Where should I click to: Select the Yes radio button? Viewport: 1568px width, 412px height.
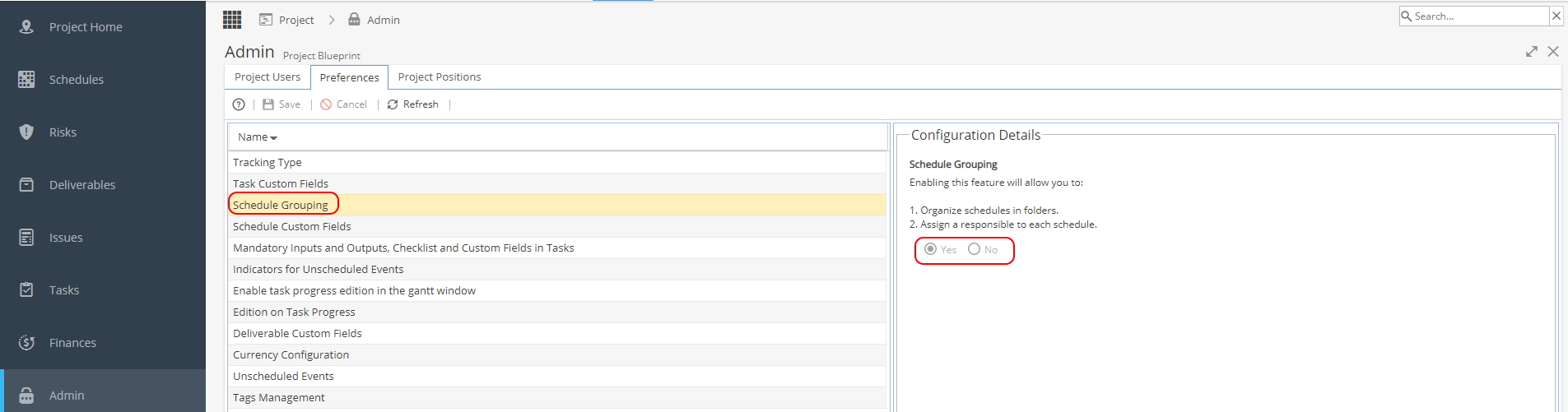(x=930, y=249)
